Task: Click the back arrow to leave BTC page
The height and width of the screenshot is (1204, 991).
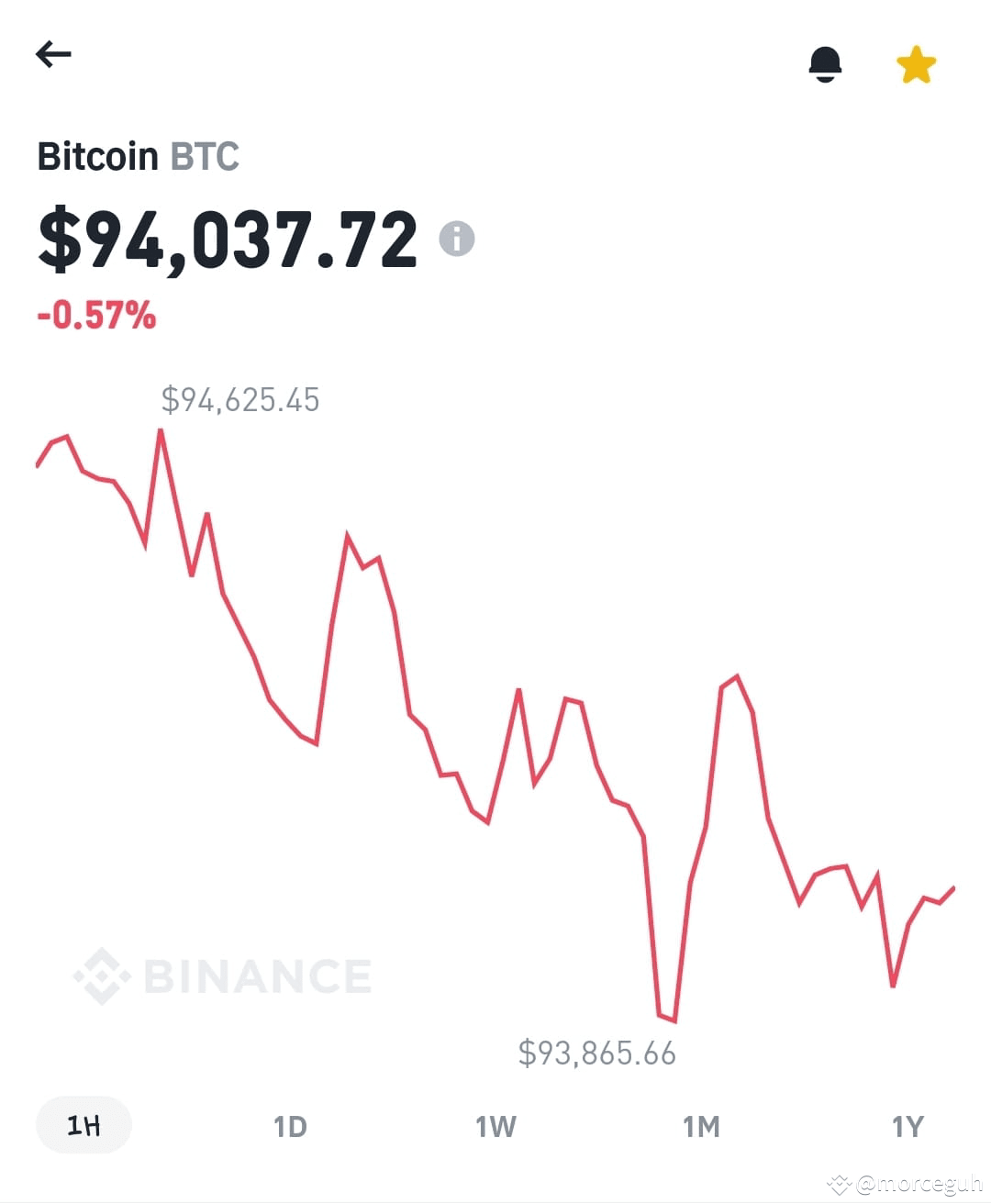Action: pyautogui.click(x=54, y=53)
